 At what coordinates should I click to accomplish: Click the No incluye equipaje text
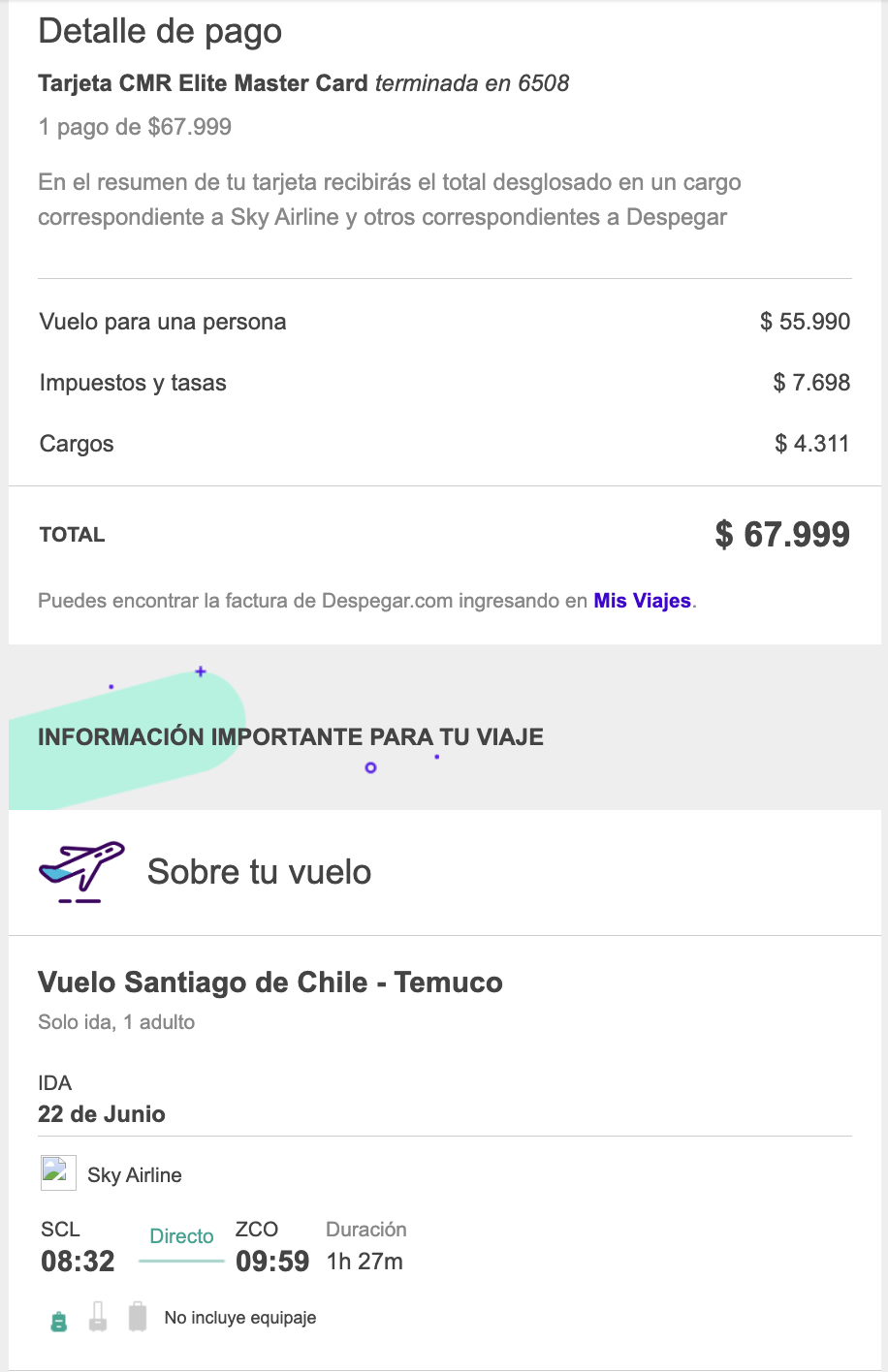click(x=240, y=1318)
